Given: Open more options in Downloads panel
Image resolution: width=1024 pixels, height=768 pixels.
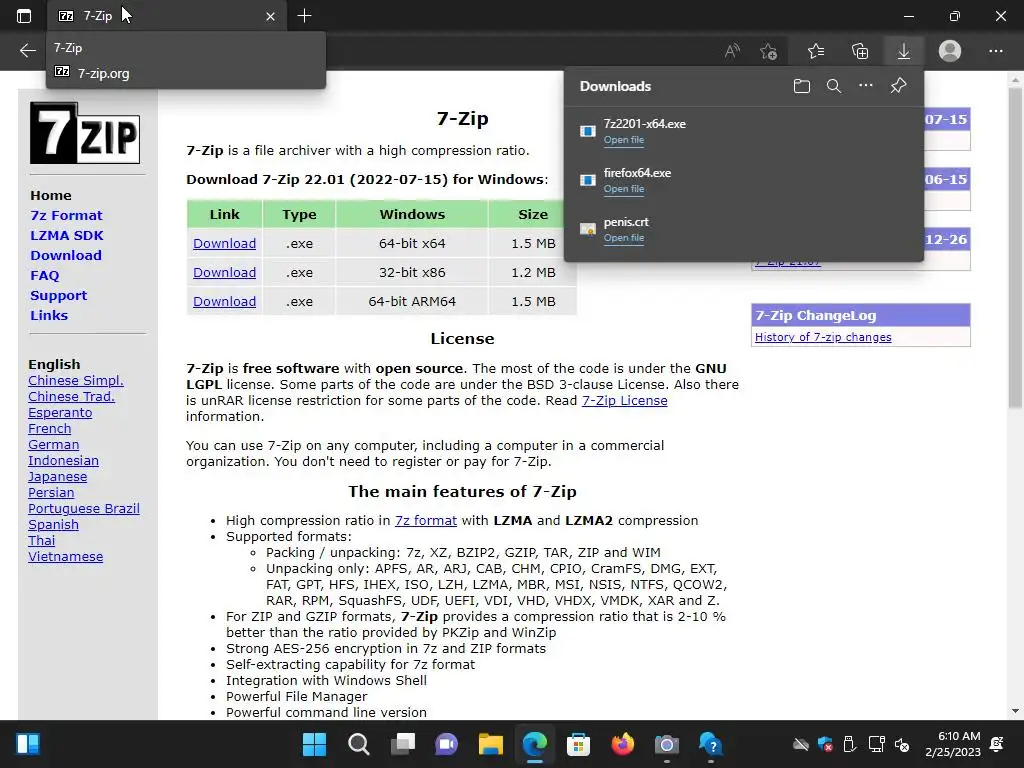Looking at the screenshot, I should pos(866,86).
